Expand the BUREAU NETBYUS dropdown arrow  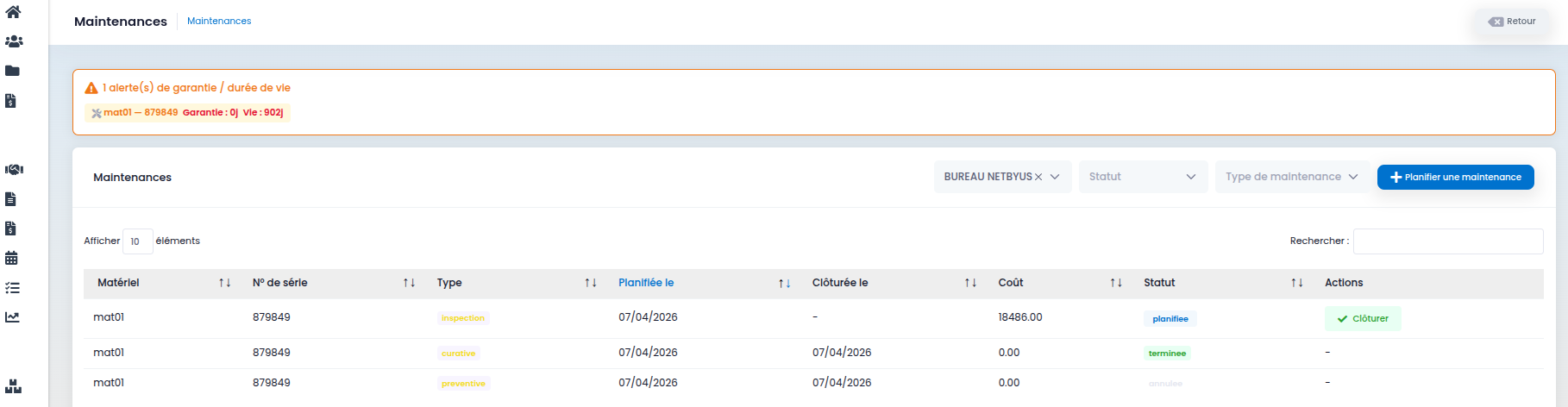click(x=1055, y=177)
